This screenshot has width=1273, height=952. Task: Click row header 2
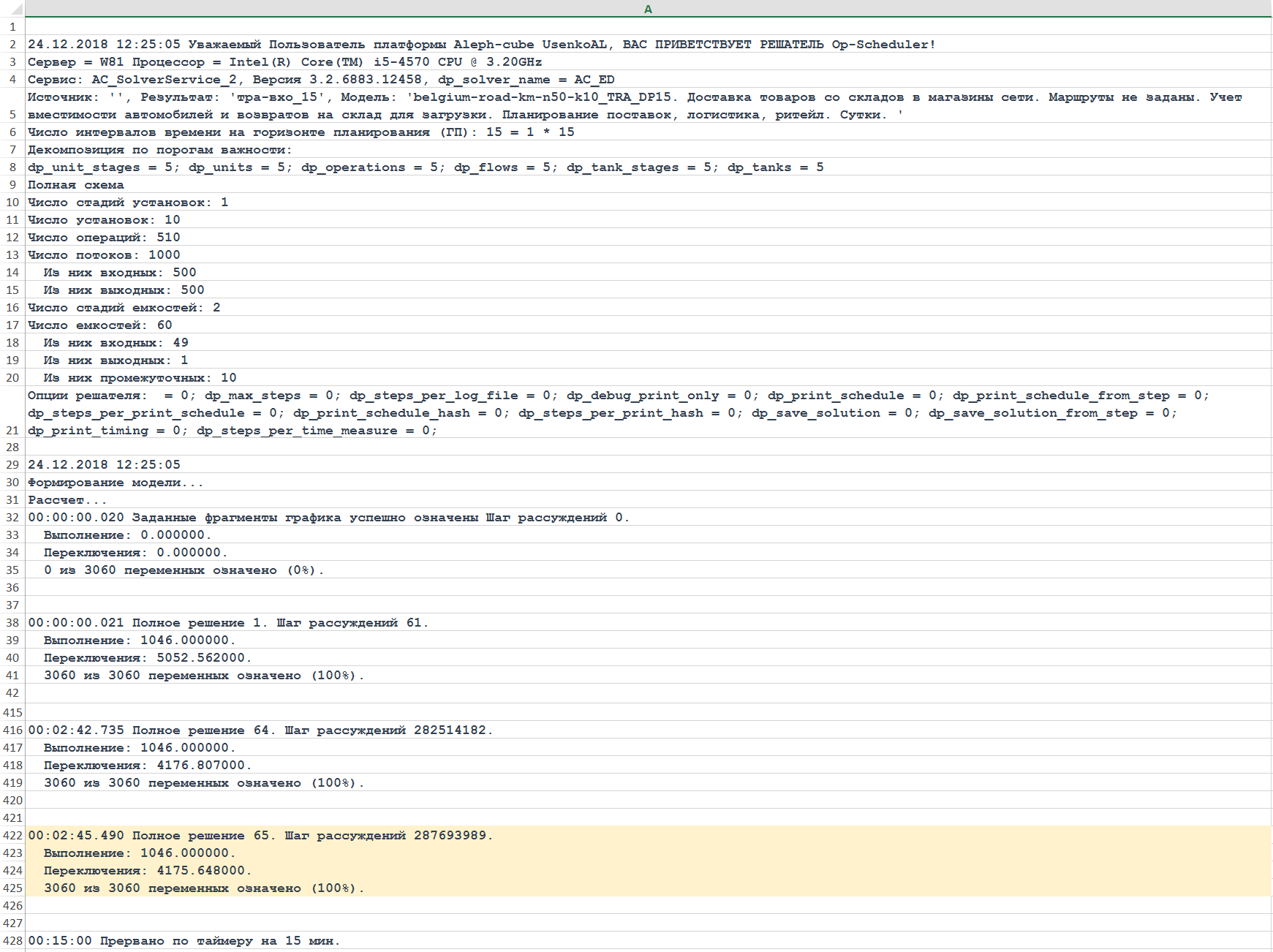click(12, 45)
